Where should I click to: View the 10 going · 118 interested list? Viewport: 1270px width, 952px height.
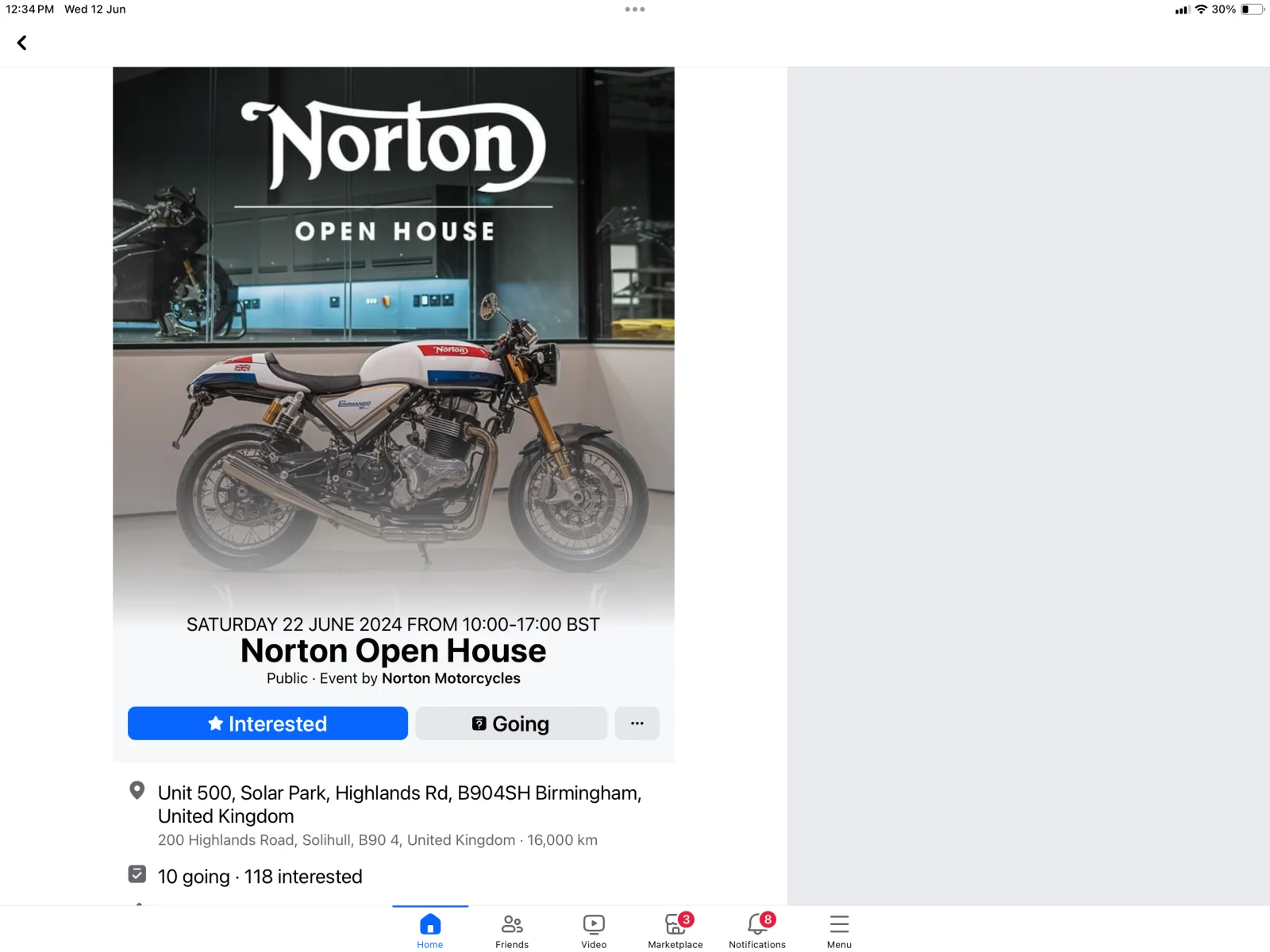point(260,877)
